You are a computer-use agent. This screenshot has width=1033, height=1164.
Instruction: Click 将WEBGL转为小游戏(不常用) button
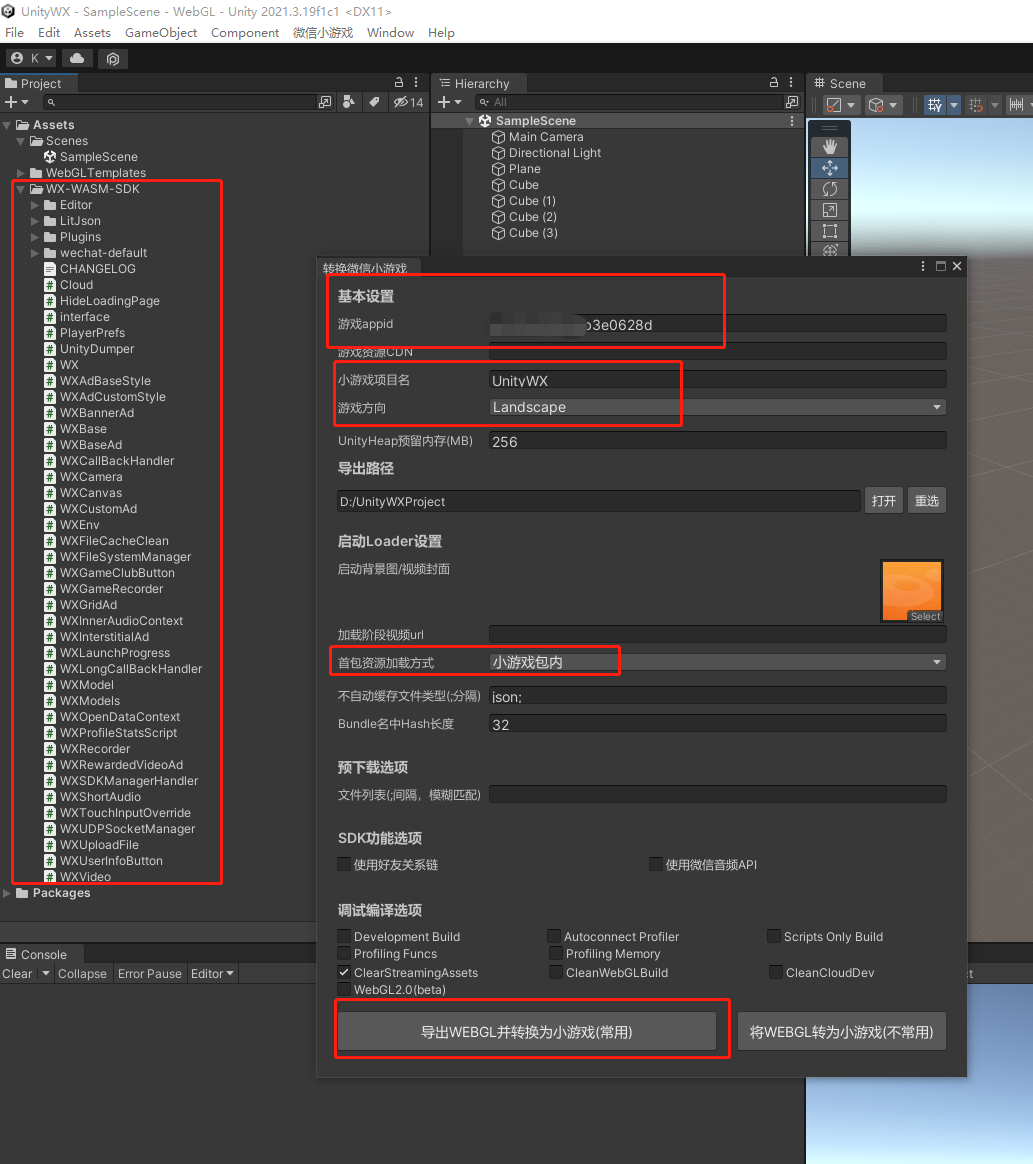click(842, 1032)
